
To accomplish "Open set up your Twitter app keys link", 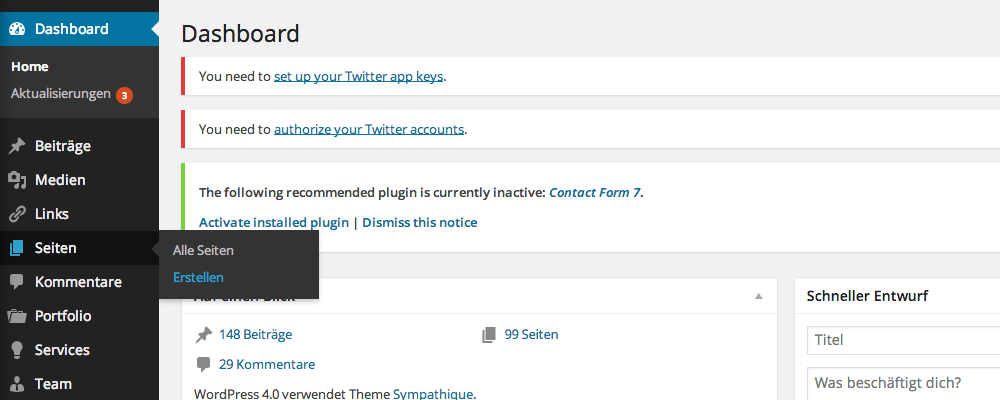I will click(358, 75).
